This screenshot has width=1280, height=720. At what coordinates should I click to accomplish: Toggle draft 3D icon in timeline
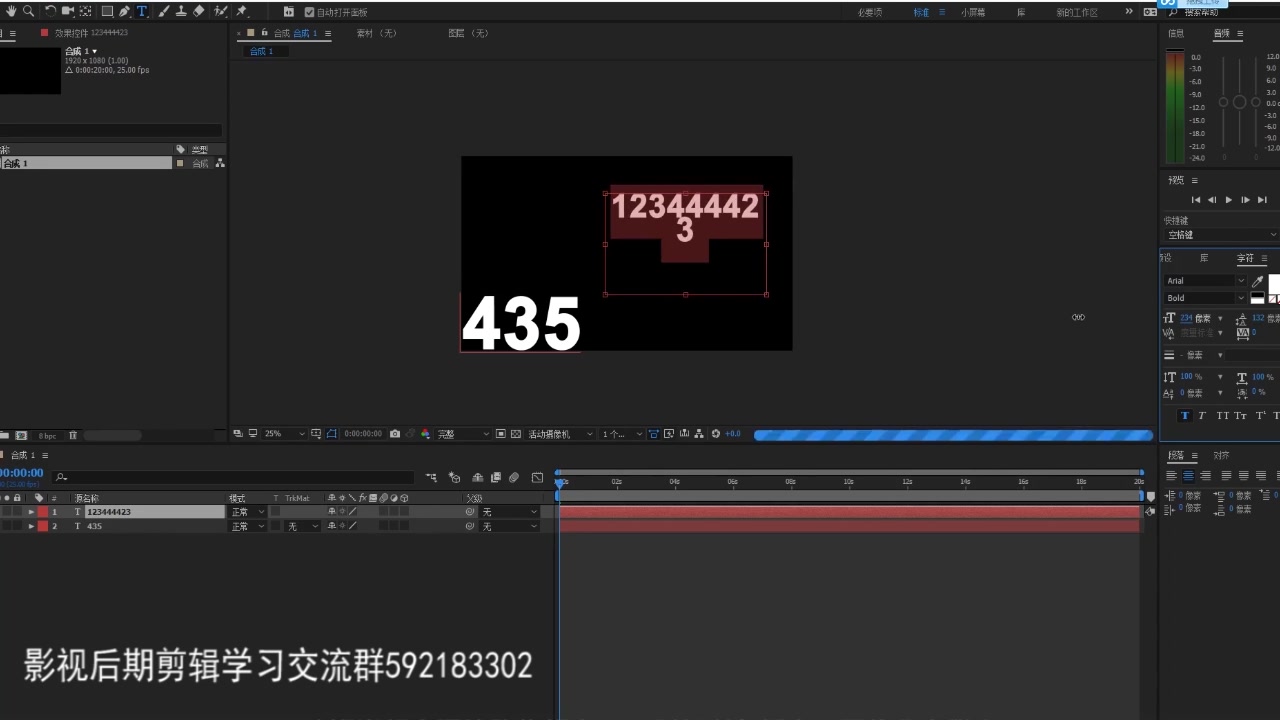[x=455, y=478]
